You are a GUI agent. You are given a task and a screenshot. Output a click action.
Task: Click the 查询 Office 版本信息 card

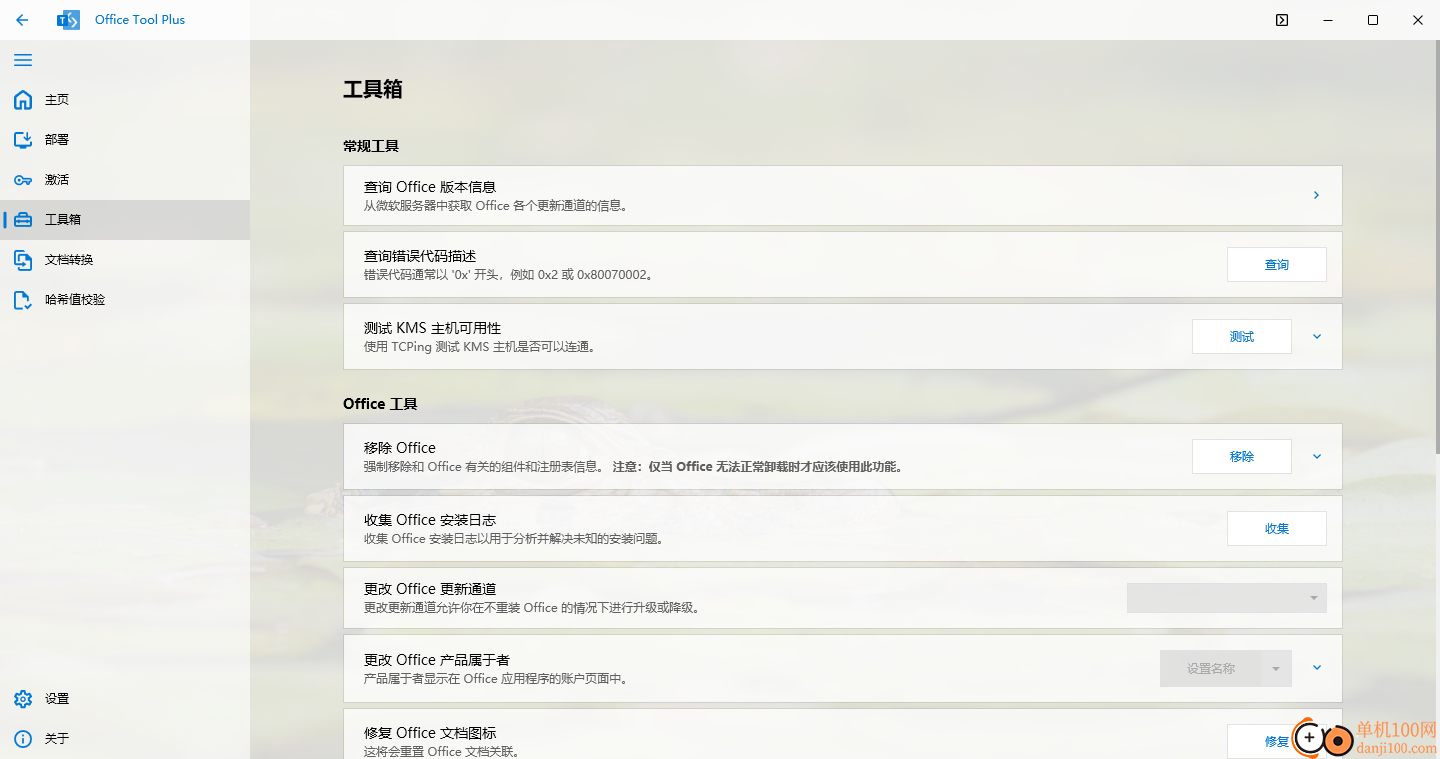pyautogui.click(x=842, y=195)
